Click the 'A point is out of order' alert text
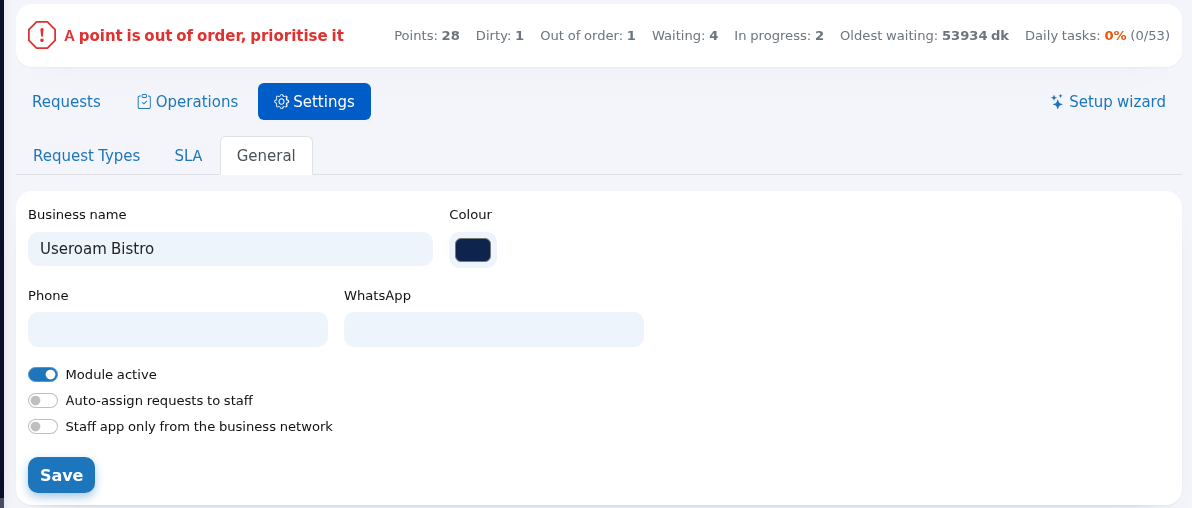The width and height of the screenshot is (1192, 508). tap(204, 36)
